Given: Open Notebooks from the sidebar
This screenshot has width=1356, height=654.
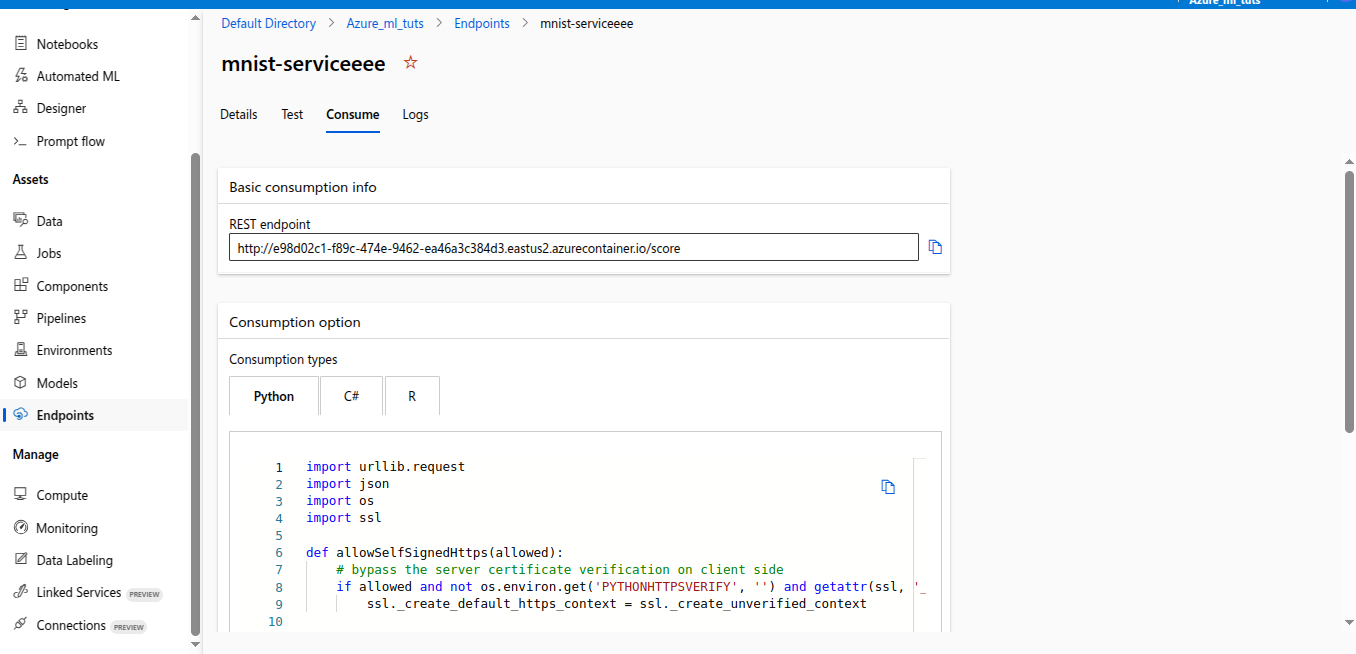Looking at the screenshot, I should coord(66,43).
